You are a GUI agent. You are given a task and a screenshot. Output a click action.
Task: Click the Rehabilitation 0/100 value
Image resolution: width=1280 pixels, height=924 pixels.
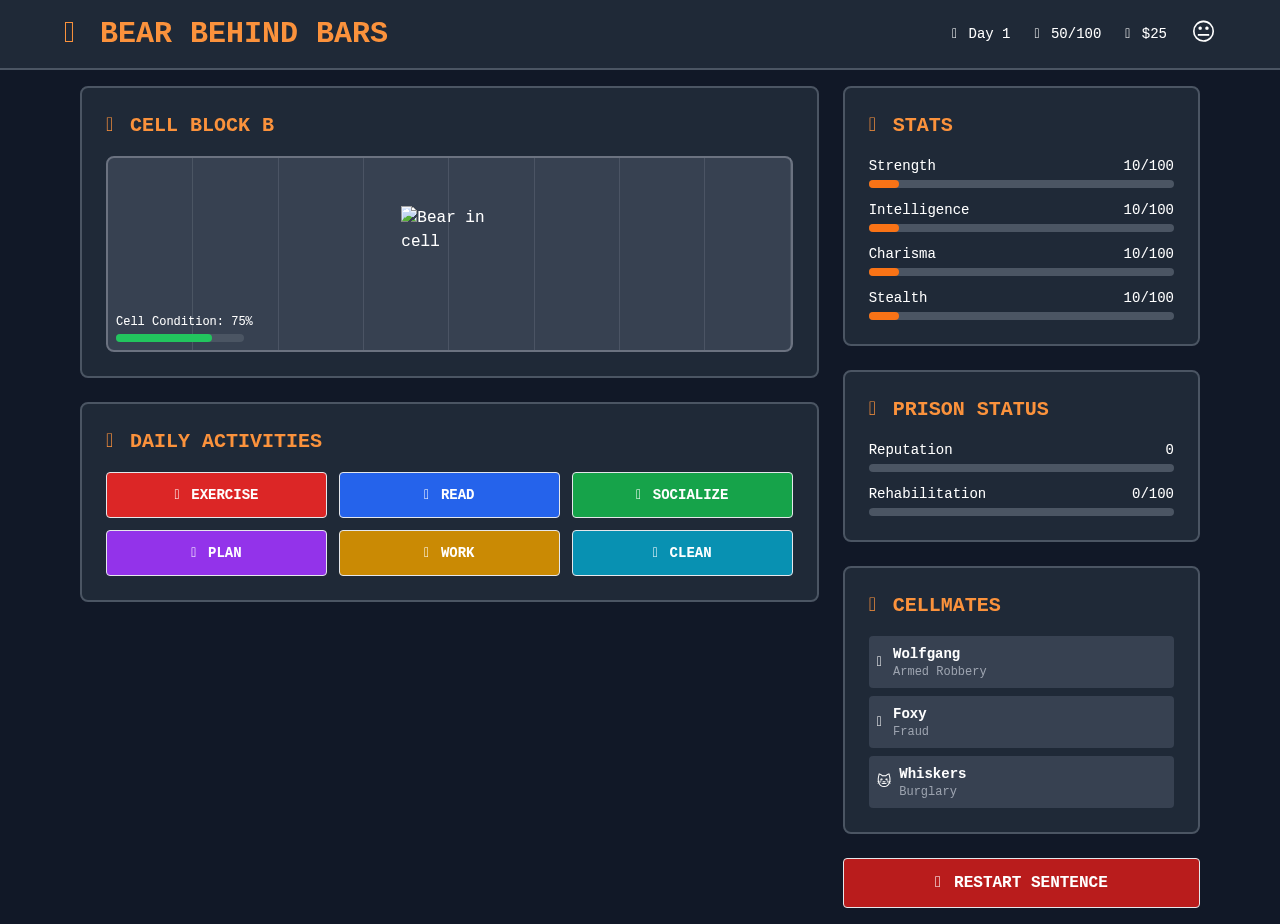pos(1152,494)
